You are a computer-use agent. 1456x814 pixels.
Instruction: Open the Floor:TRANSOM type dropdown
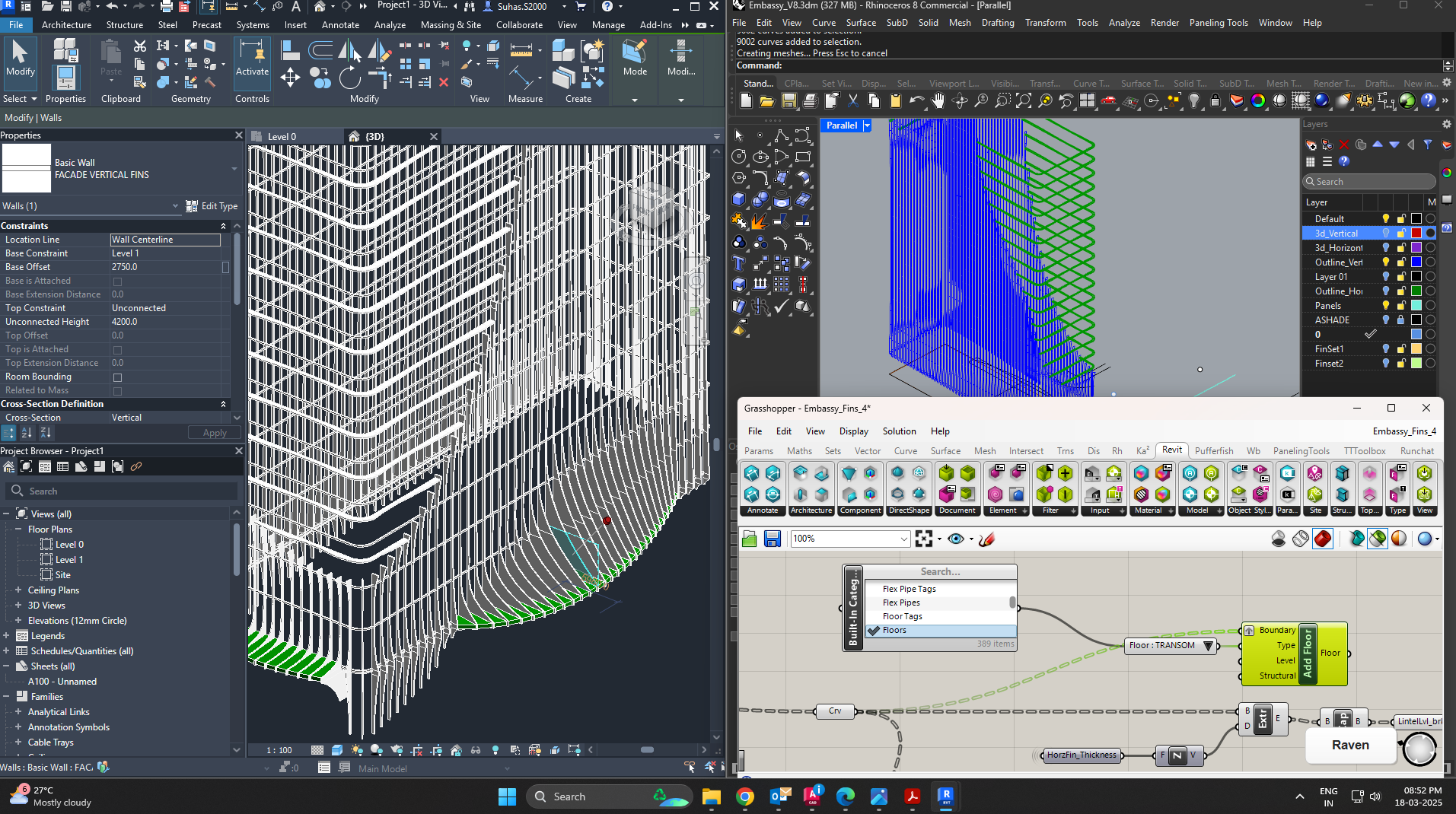pos(1208,646)
